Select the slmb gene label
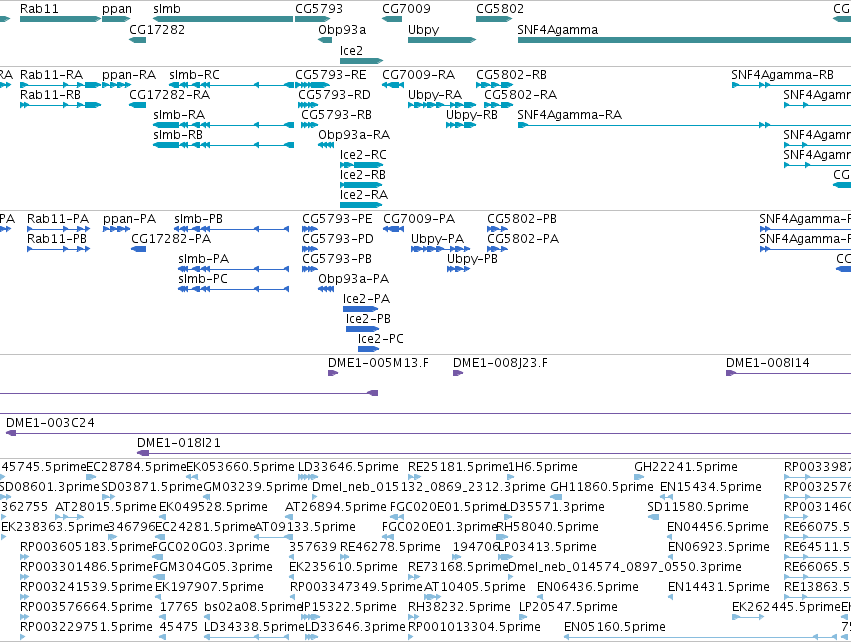This screenshot has width=851, height=642. coord(167,9)
